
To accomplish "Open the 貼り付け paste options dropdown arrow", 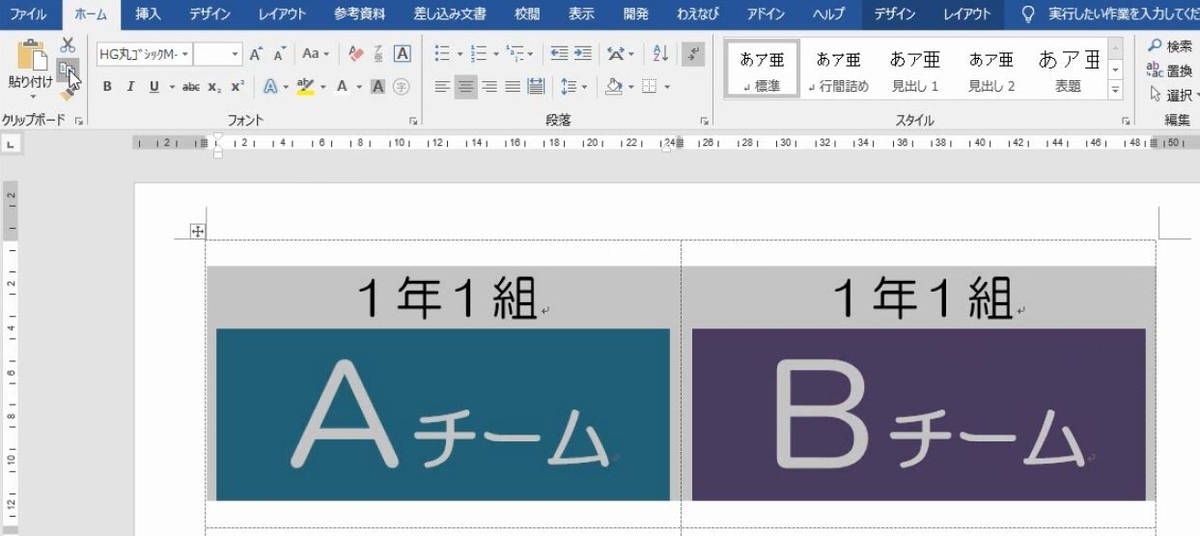I will [31, 97].
